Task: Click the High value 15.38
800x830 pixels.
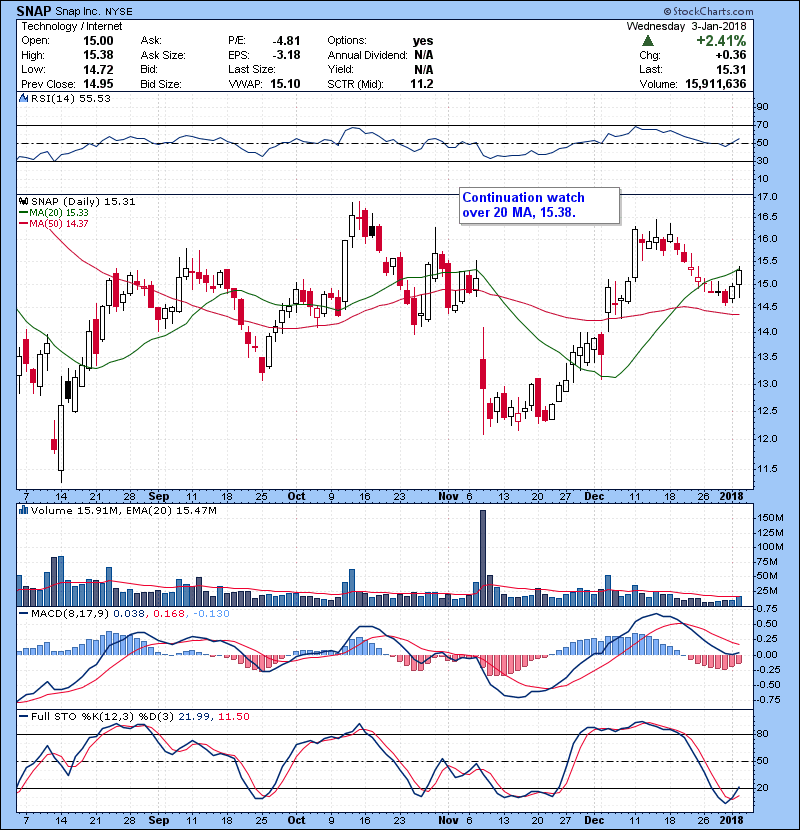Action: tap(98, 55)
